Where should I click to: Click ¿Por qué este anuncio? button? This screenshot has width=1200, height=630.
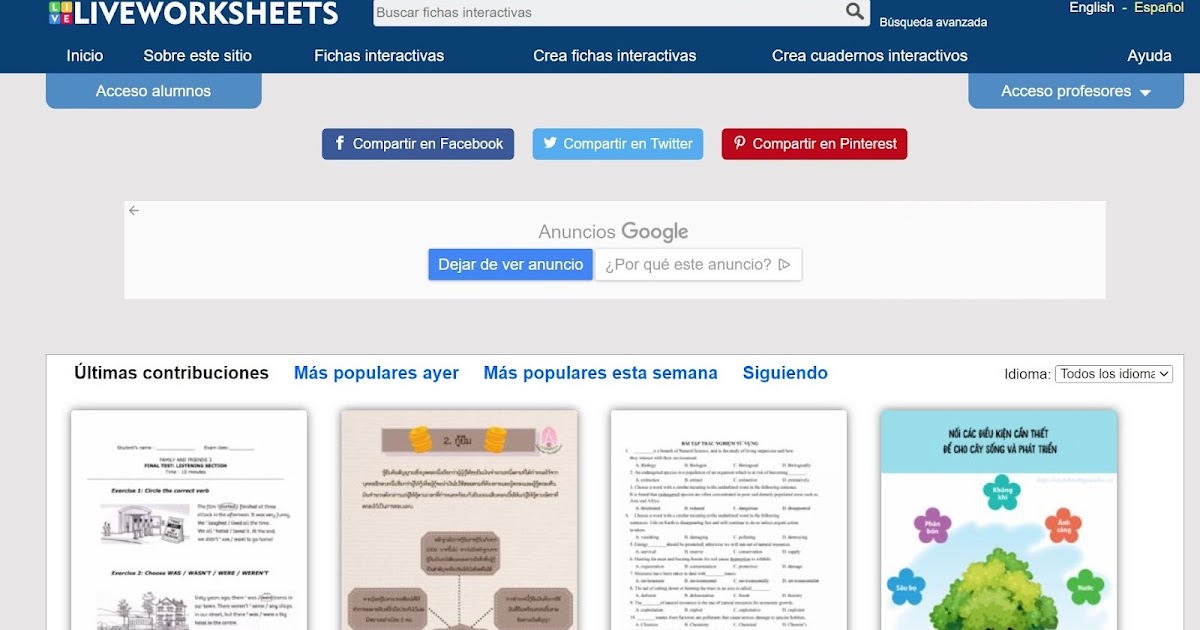[698, 265]
